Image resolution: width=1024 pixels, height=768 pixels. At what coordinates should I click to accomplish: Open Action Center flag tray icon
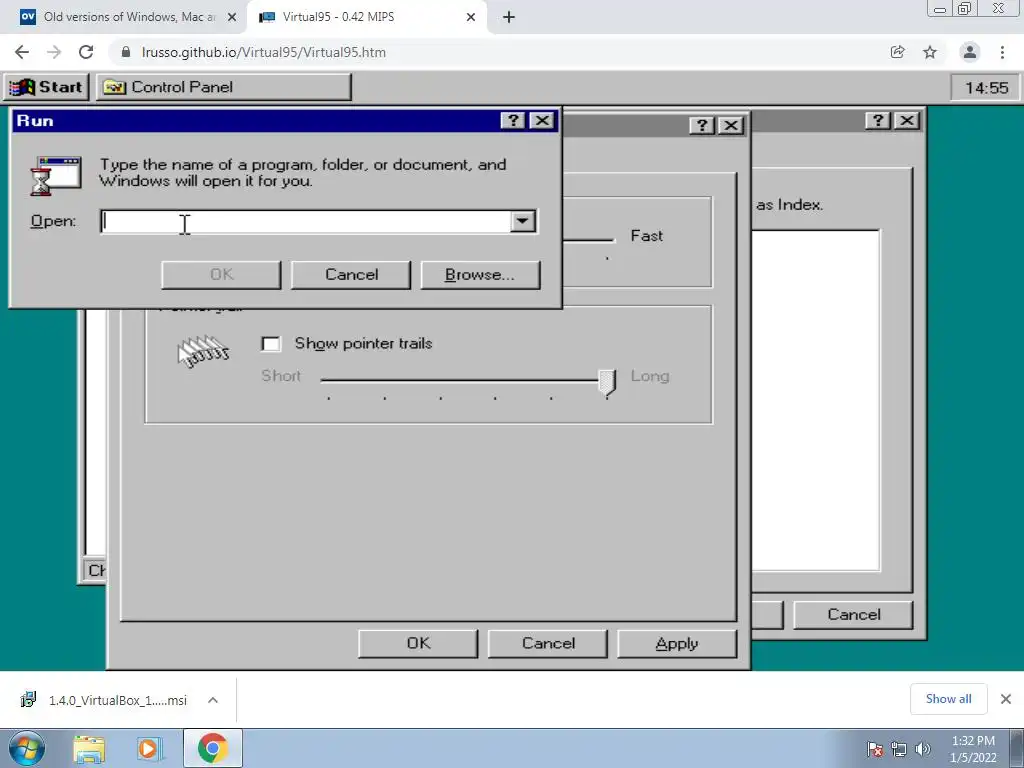[x=875, y=750]
